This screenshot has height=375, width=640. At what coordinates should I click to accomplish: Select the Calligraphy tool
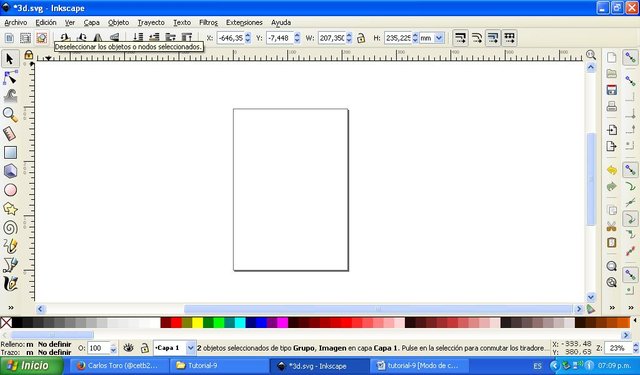click(x=10, y=284)
